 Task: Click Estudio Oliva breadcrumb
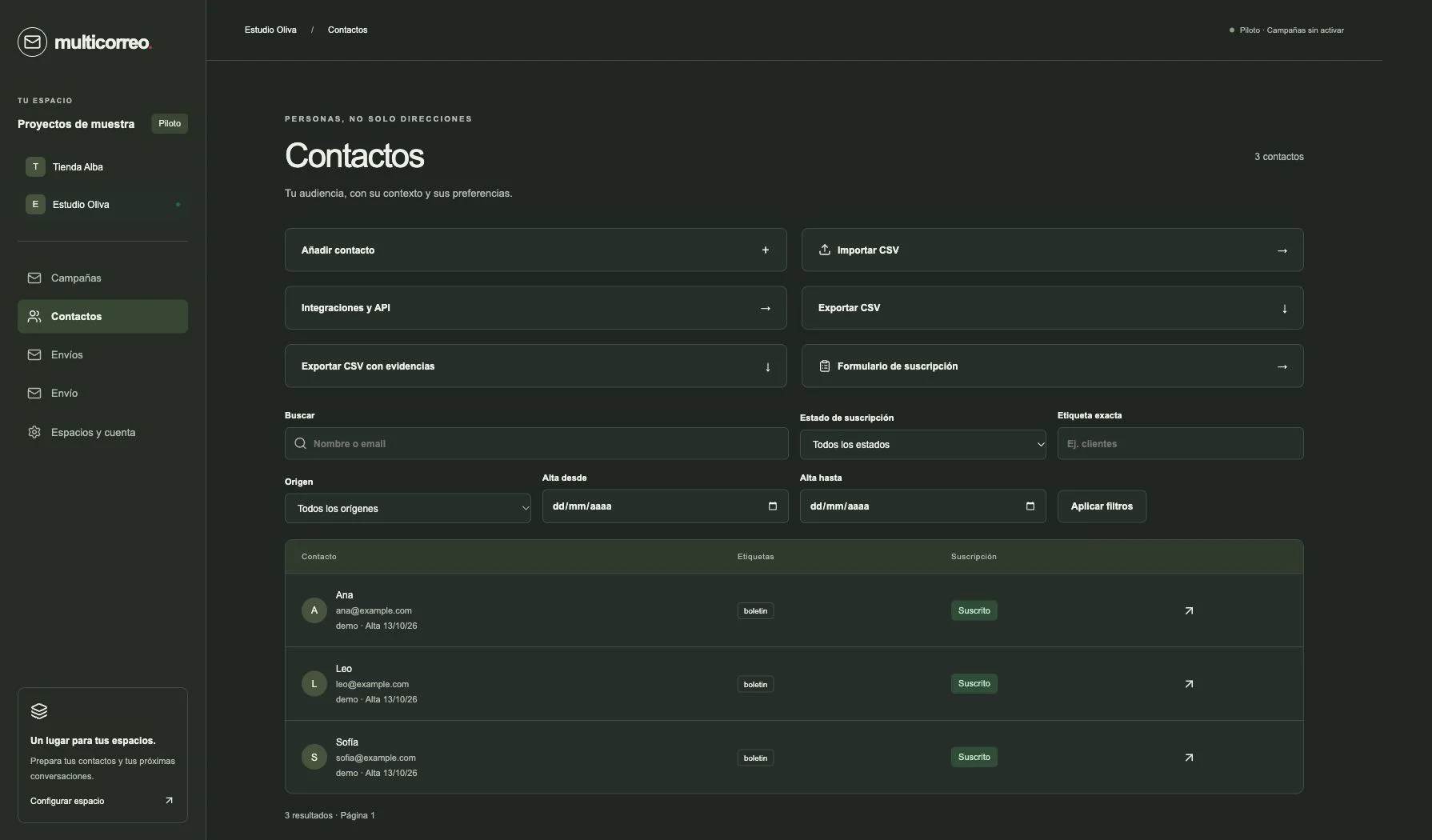pos(270,30)
